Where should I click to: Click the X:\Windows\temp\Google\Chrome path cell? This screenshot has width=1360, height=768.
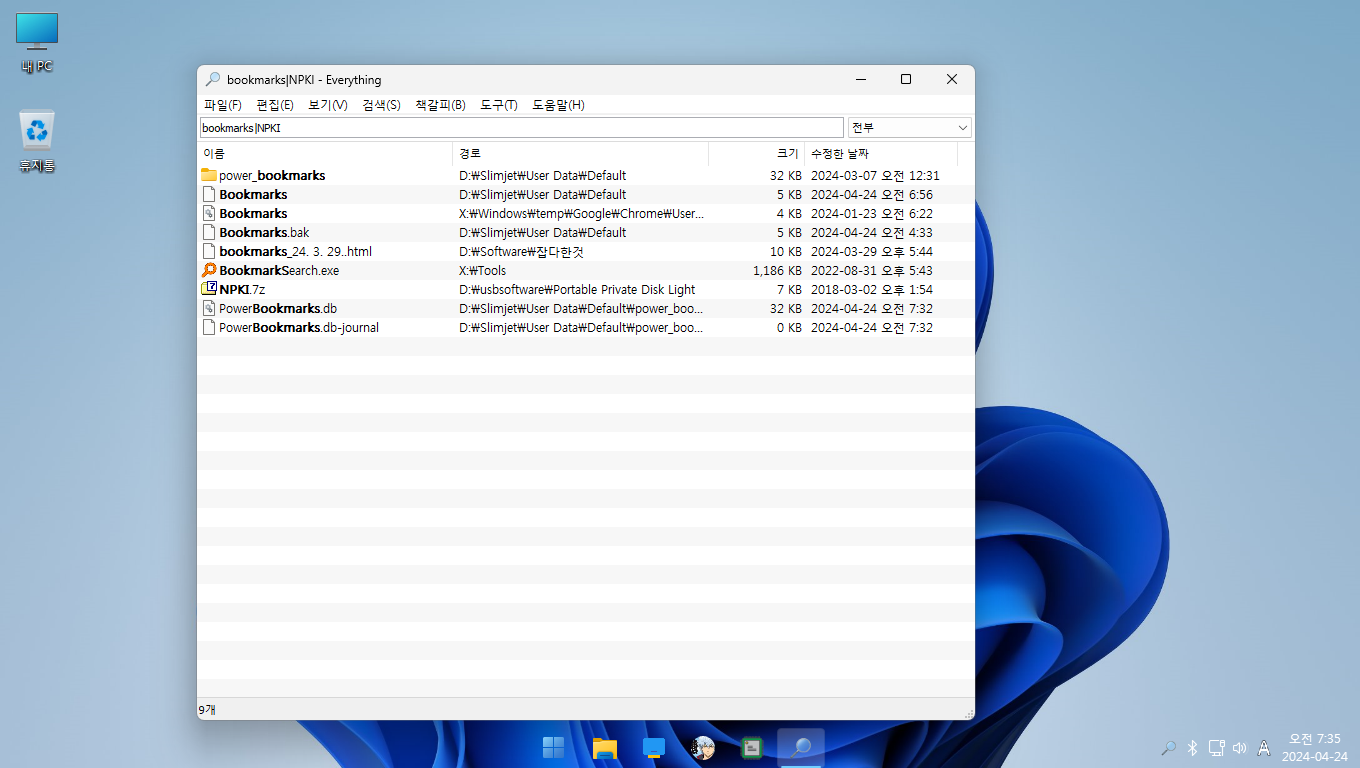[x=581, y=213]
